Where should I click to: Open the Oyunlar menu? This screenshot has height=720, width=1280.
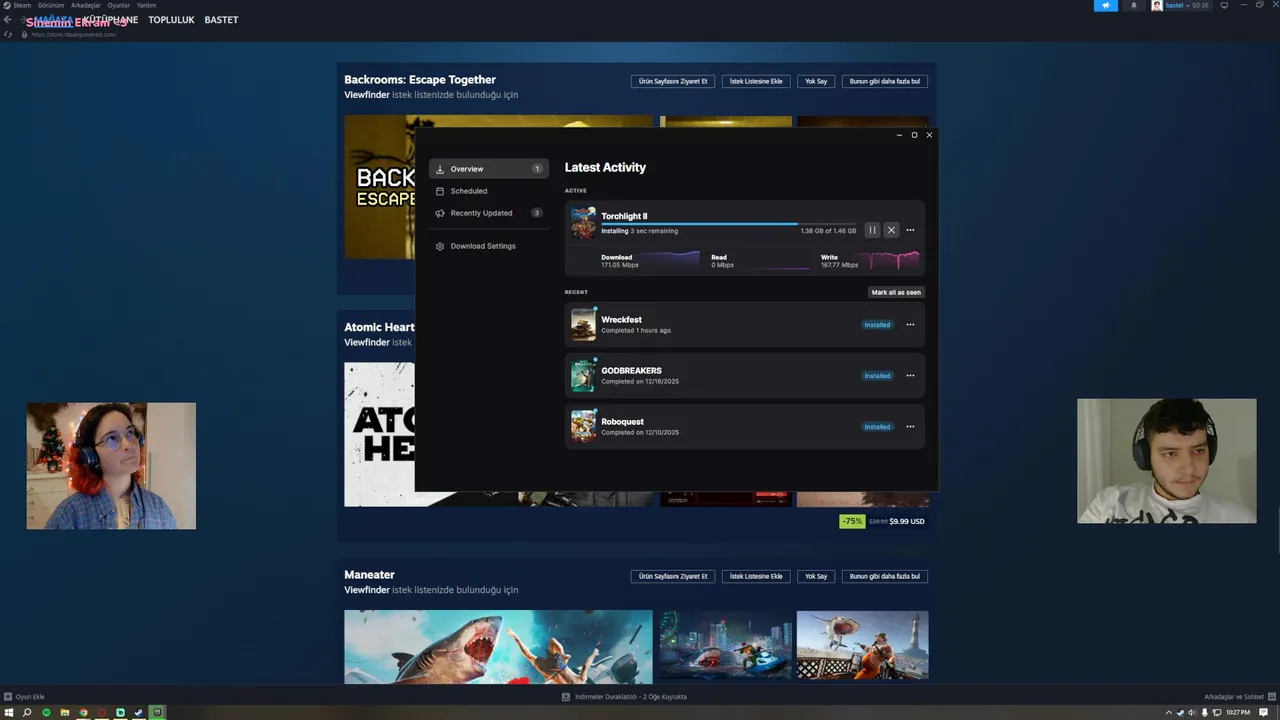point(119,5)
